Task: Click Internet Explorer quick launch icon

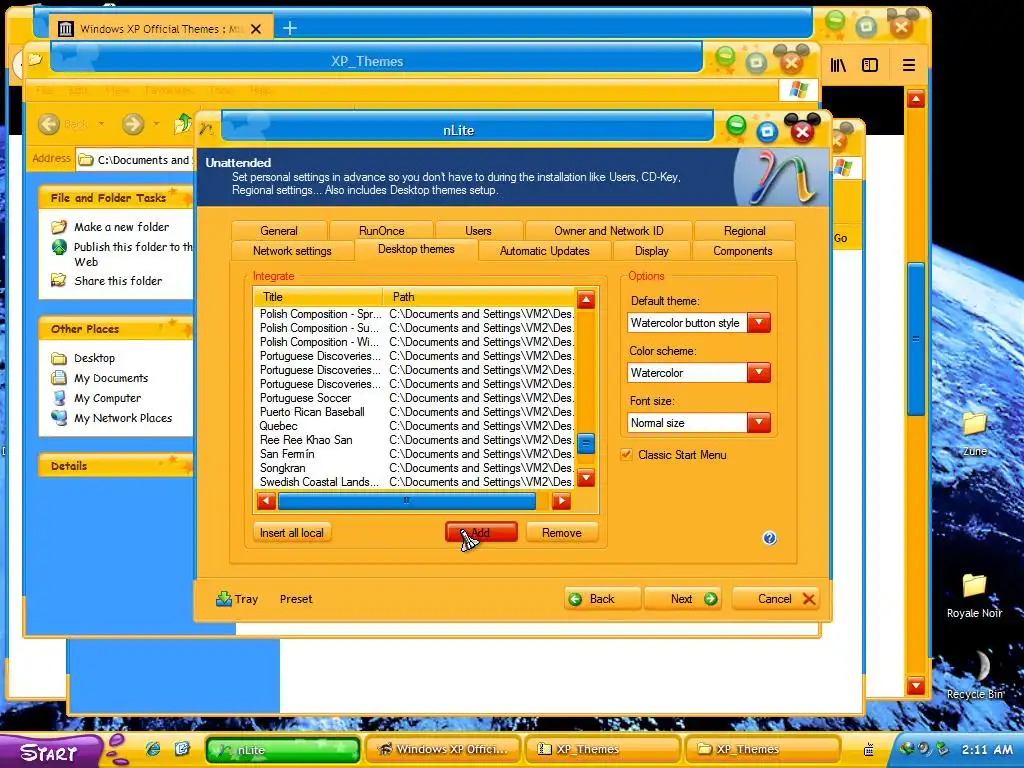Action: coord(153,749)
